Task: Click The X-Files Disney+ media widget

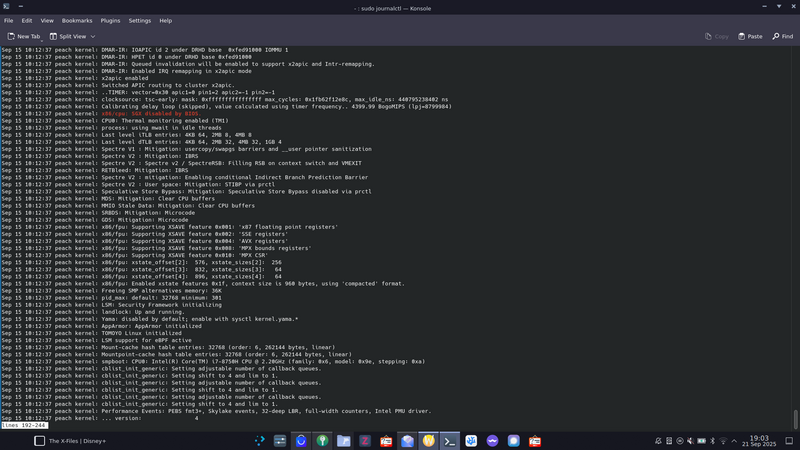Action: coord(70,441)
